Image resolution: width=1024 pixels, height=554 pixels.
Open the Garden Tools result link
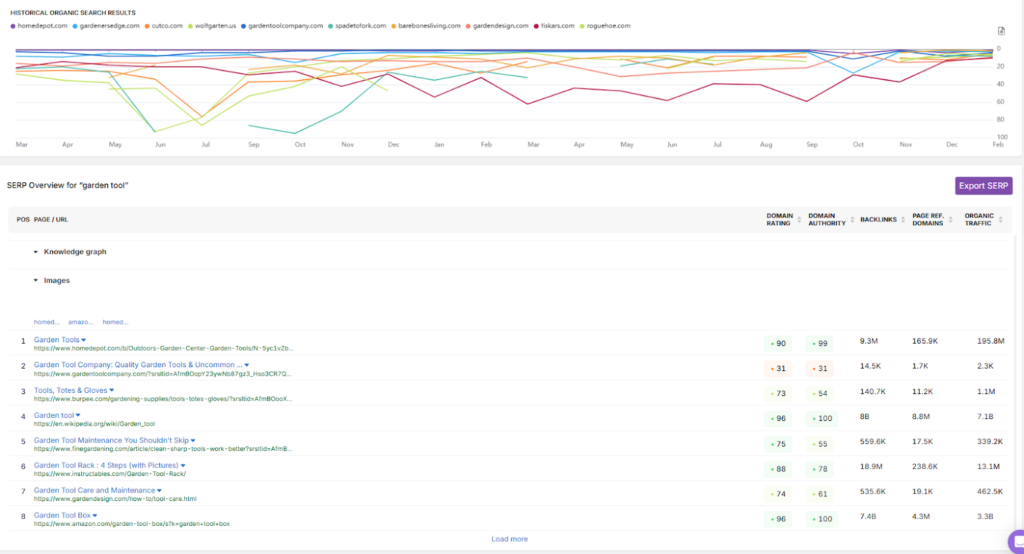pyautogui.click(x=56, y=340)
